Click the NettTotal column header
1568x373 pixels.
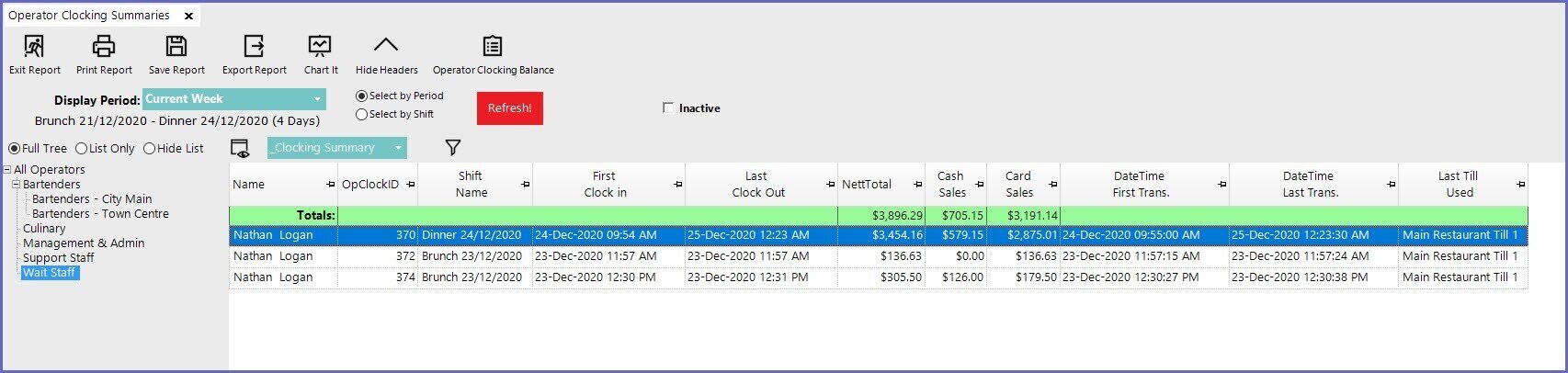(867, 185)
